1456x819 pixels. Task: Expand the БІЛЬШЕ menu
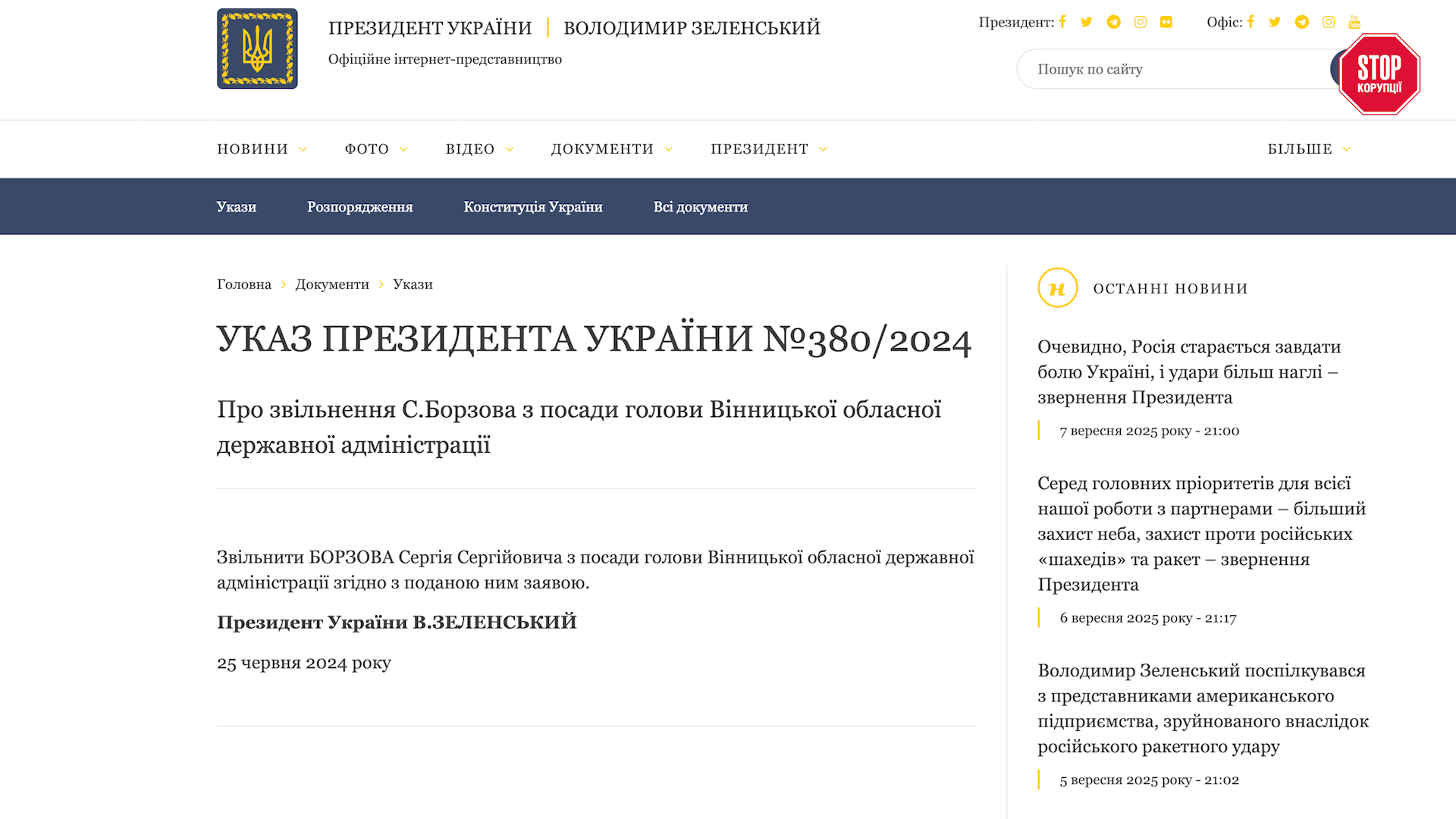coord(1309,149)
